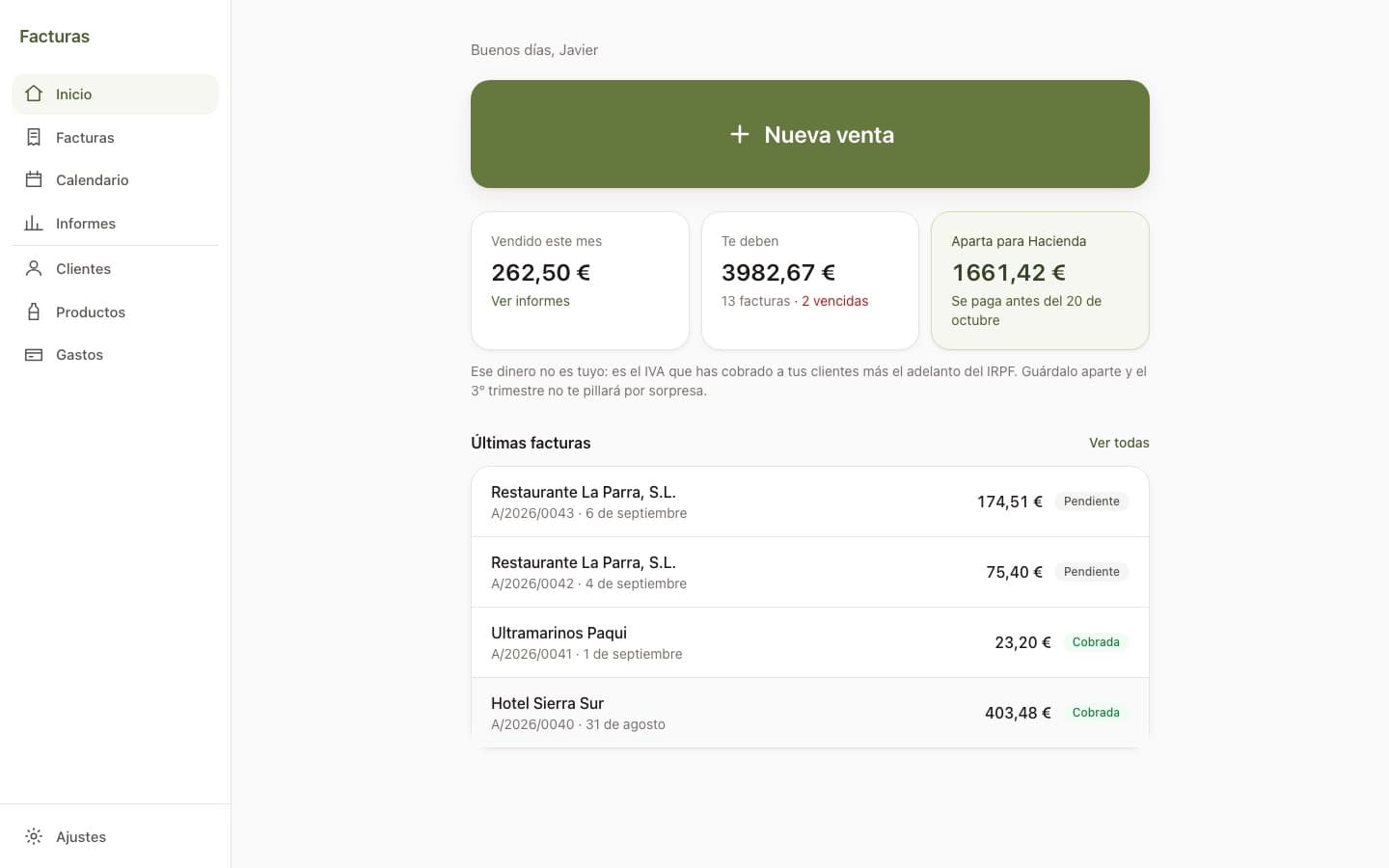Click the Ver todas link
This screenshot has width=1389, height=868.
pyautogui.click(x=1119, y=443)
